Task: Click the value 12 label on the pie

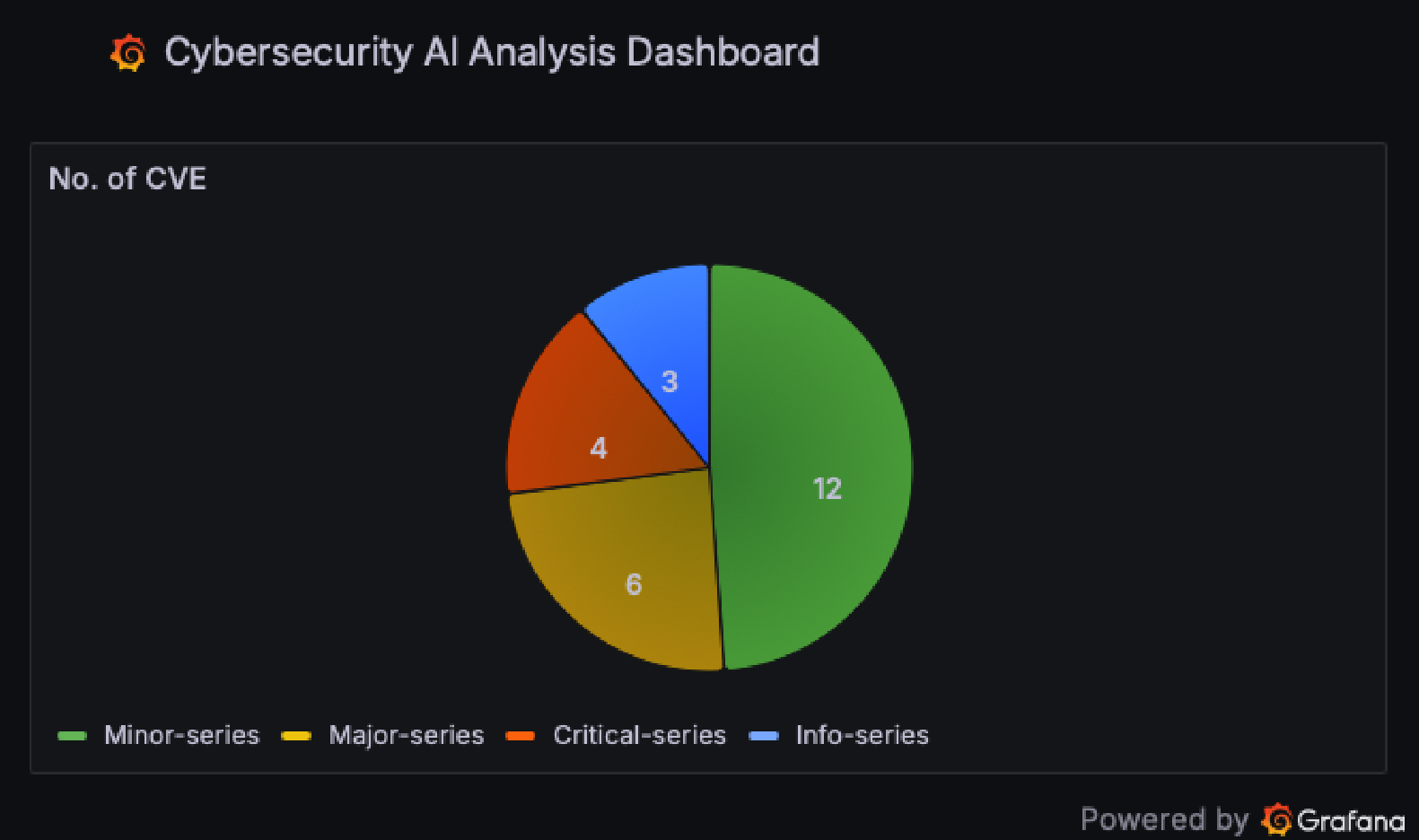Action: tap(827, 488)
